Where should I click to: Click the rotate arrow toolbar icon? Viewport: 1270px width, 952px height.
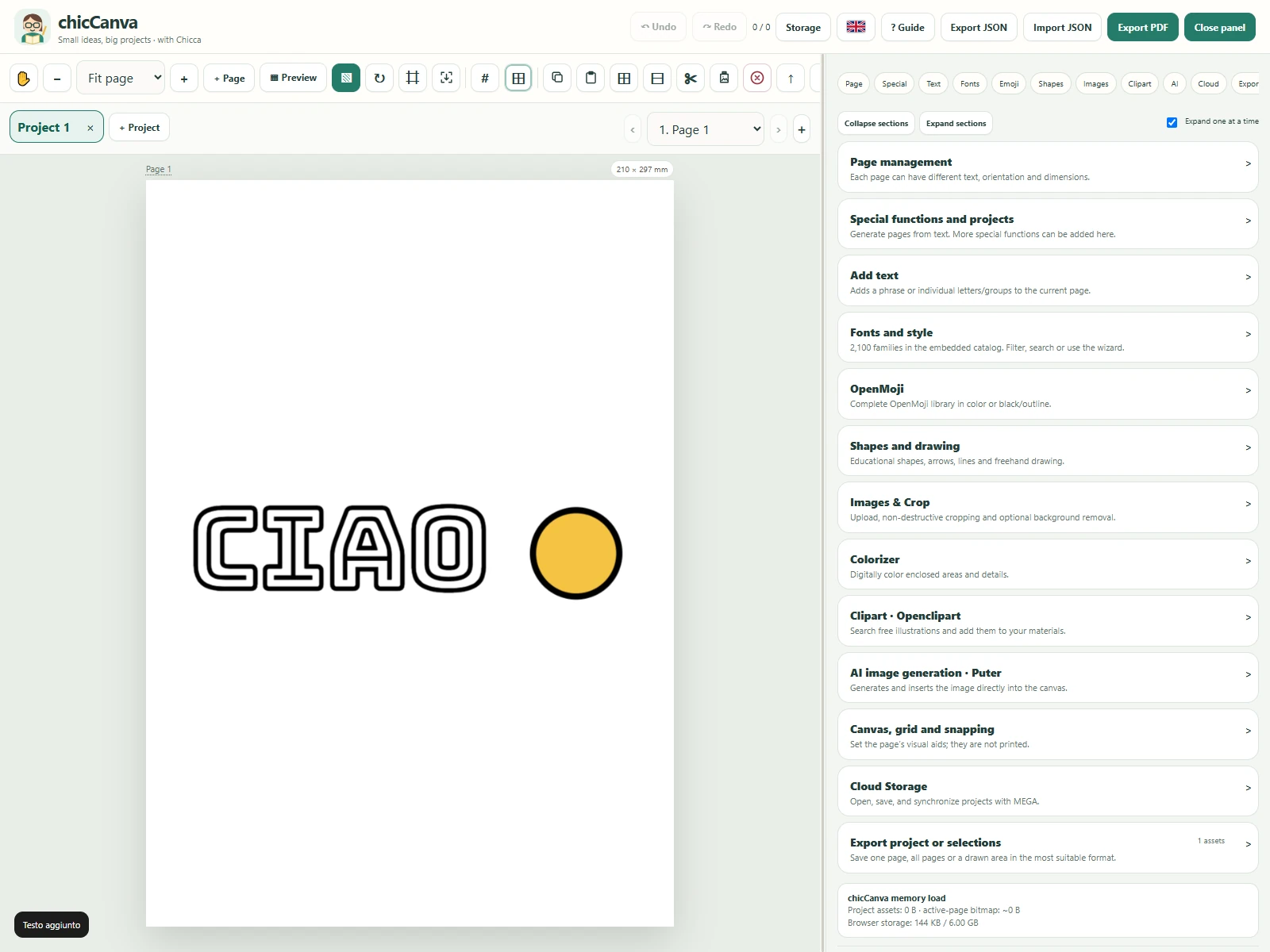point(379,78)
